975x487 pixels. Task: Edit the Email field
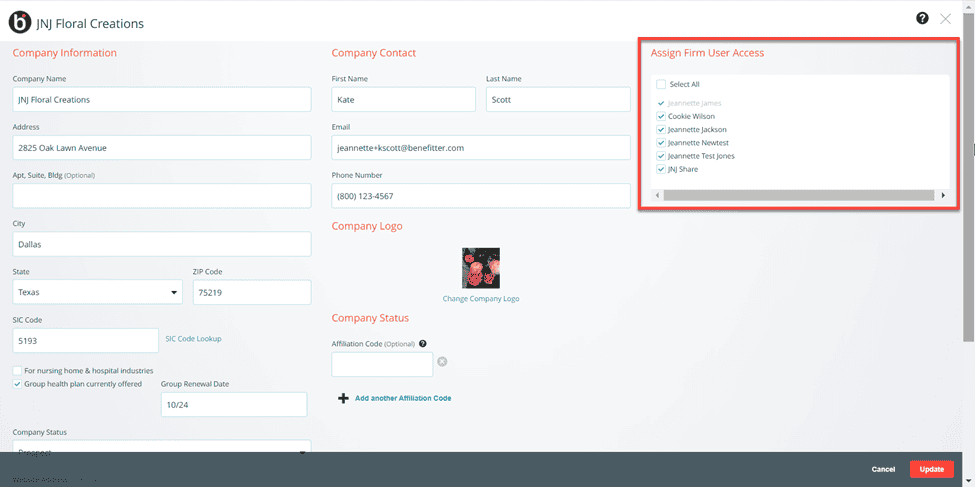(x=481, y=147)
